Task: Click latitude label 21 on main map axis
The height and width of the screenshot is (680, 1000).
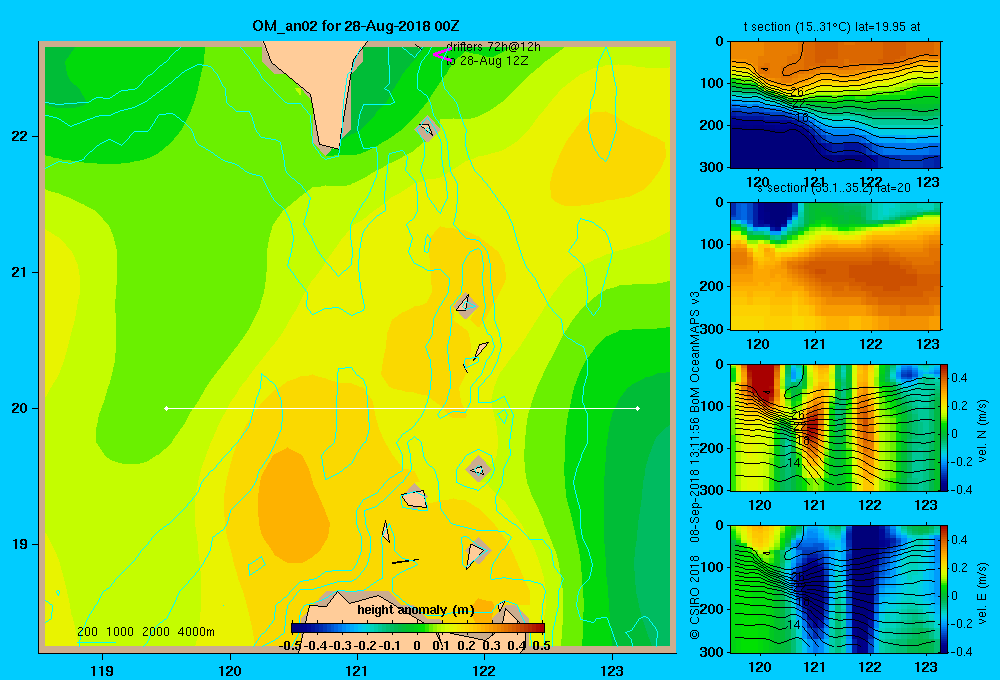Action: [x=20, y=272]
